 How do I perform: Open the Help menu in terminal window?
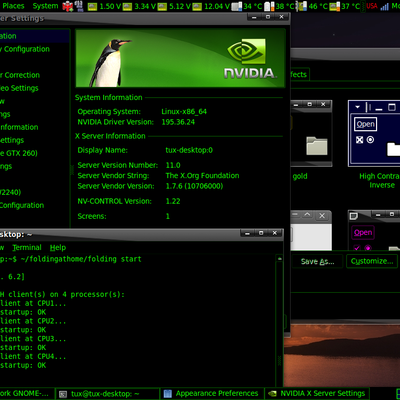(x=58, y=248)
